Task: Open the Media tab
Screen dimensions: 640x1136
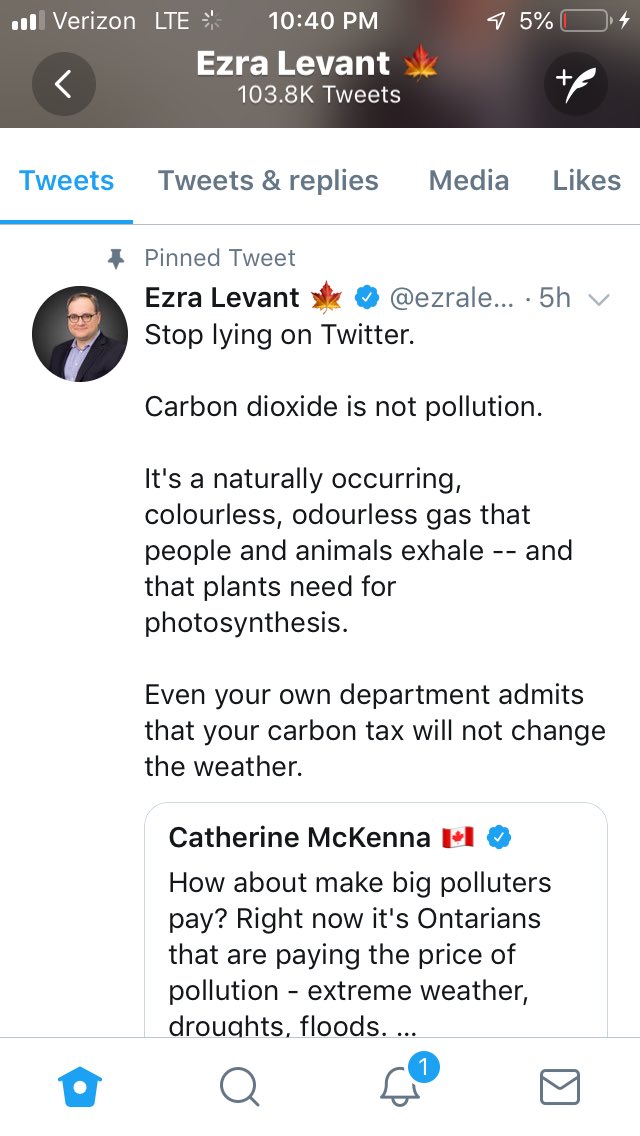Action: (468, 181)
